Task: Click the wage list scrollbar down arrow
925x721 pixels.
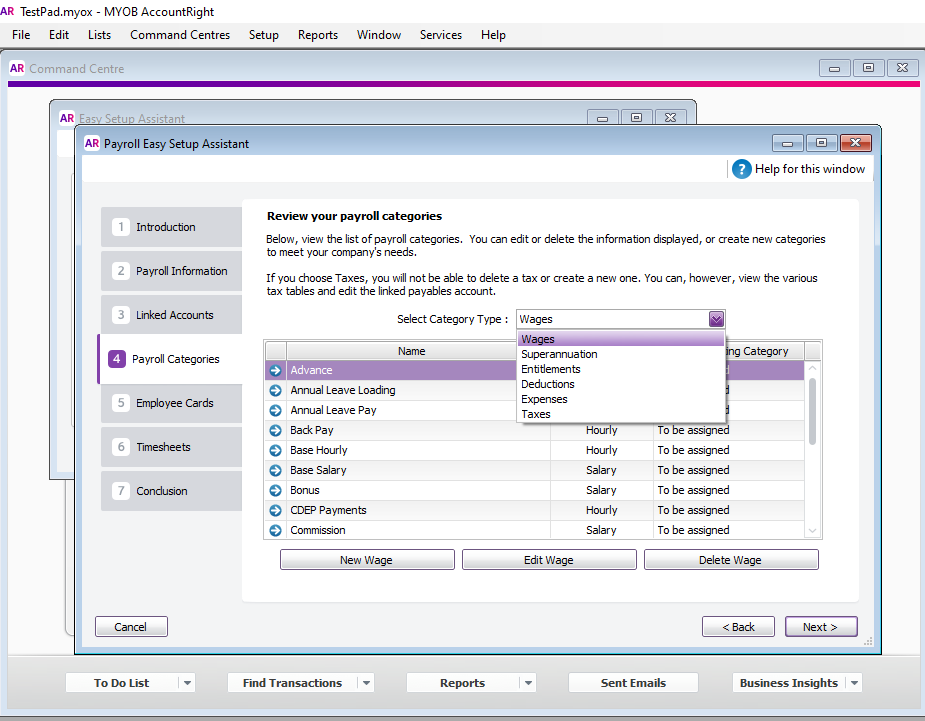Action: (812, 530)
